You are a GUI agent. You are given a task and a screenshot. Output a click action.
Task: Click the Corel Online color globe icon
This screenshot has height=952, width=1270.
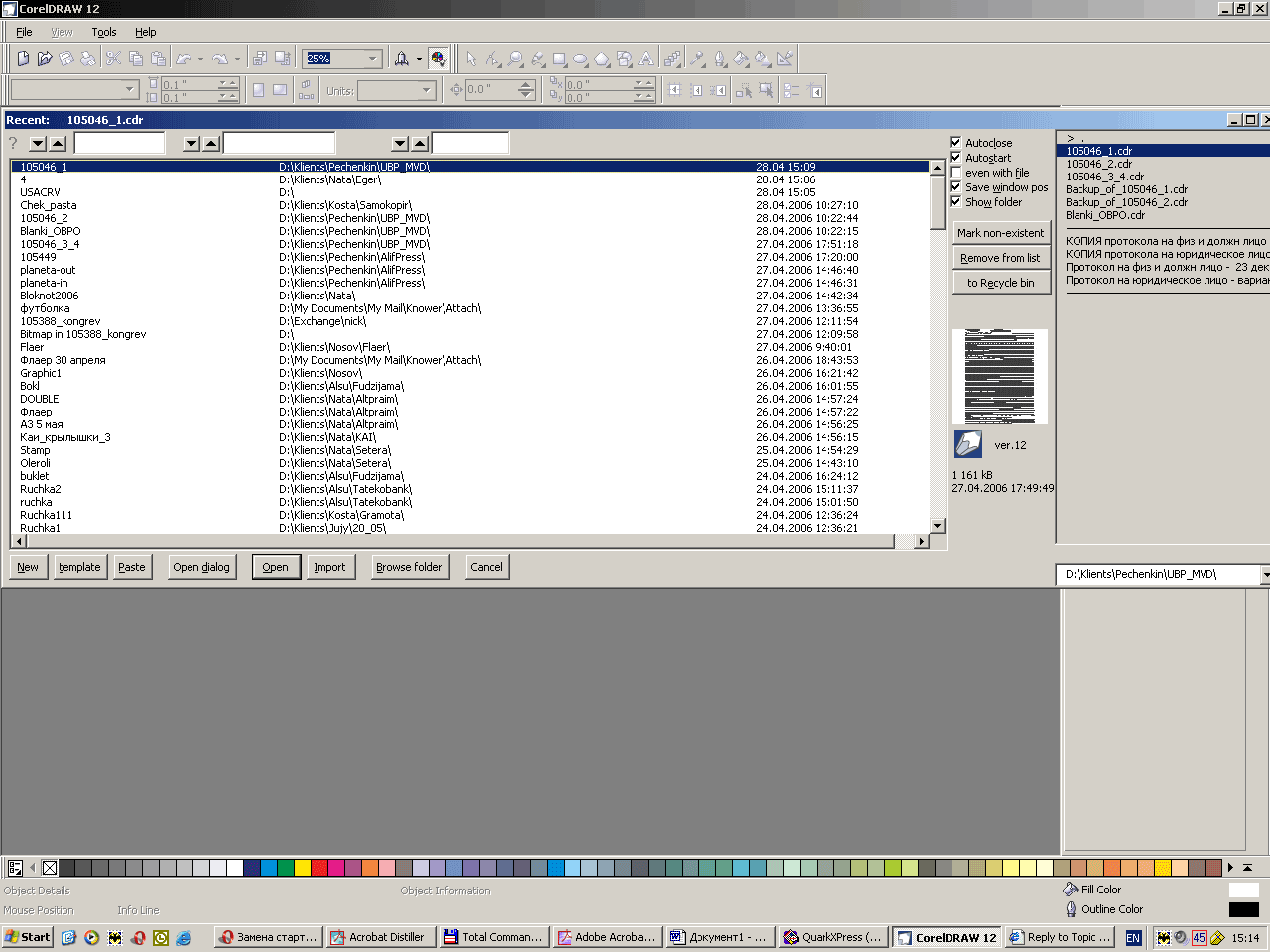click(439, 59)
